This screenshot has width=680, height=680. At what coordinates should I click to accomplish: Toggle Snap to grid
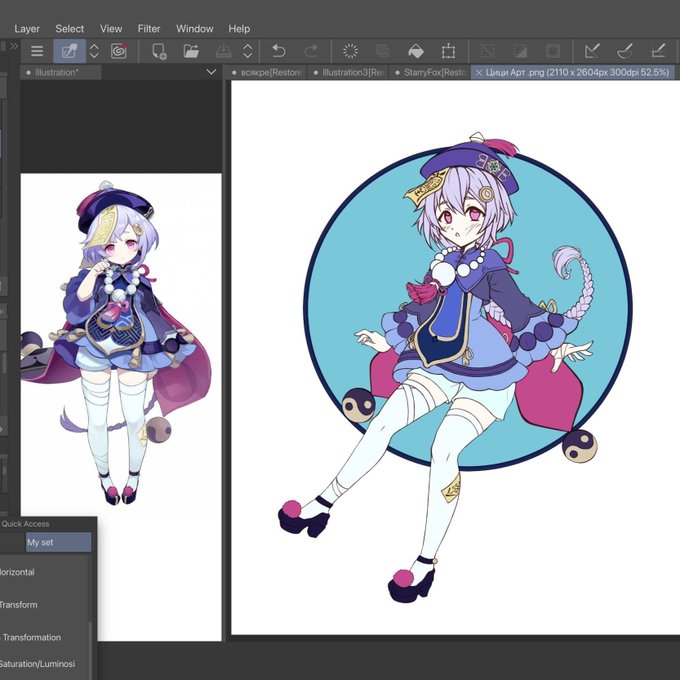658,51
